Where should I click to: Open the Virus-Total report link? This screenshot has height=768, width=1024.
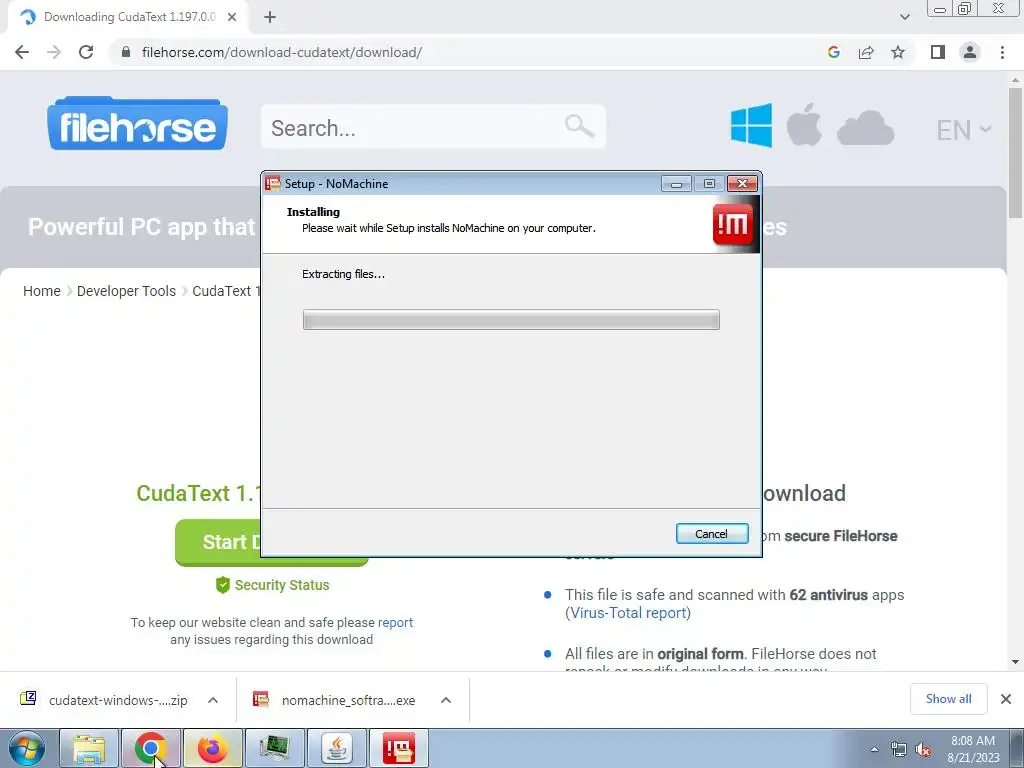coord(628,613)
